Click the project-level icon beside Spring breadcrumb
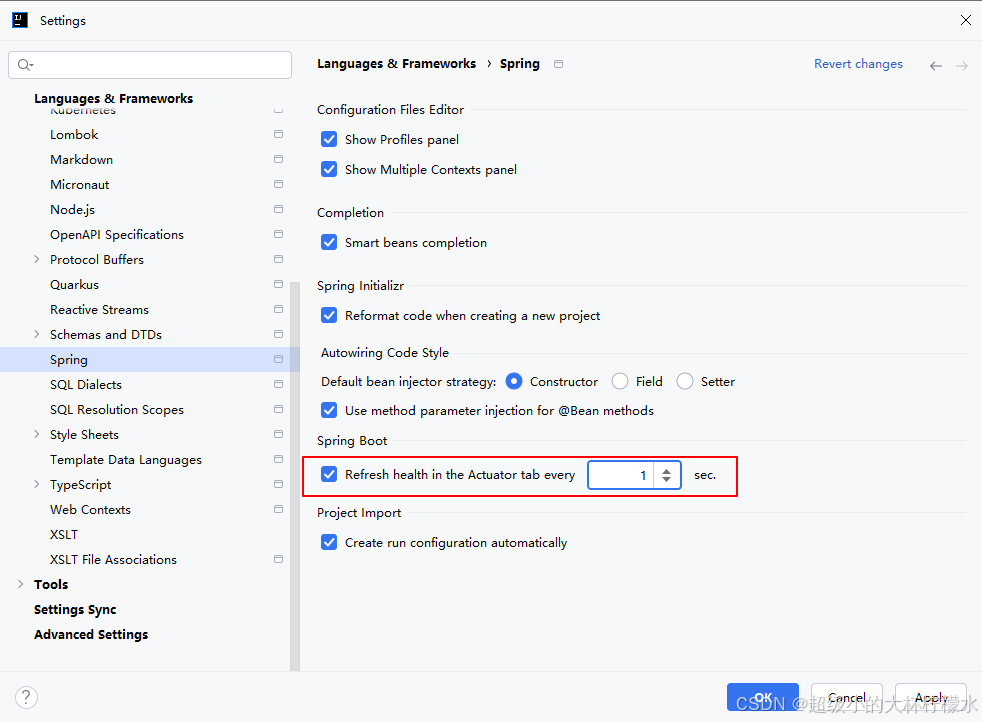982x722 pixels. [558, 64]
